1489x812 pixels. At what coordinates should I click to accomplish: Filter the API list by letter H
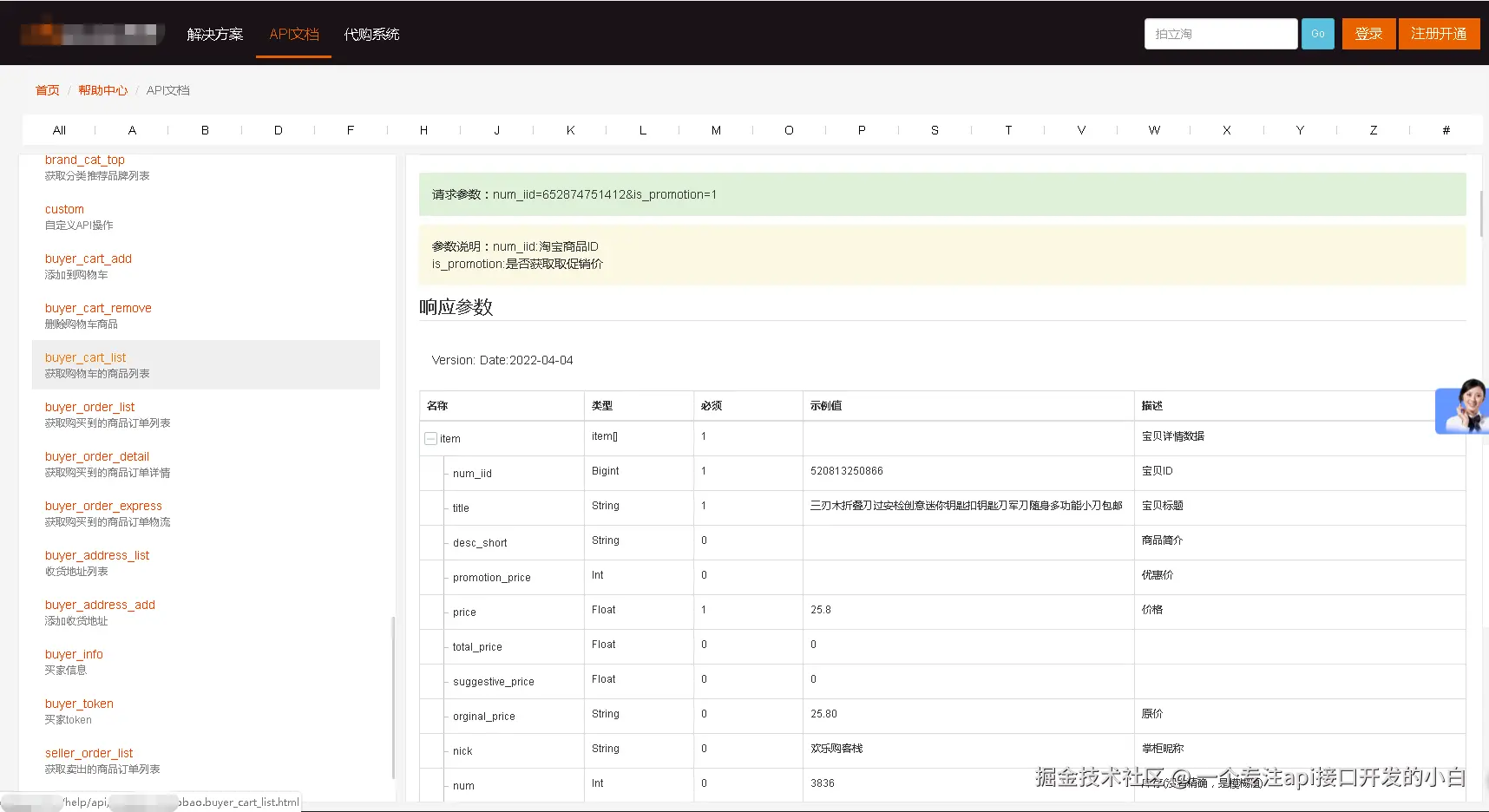point(423,130)
